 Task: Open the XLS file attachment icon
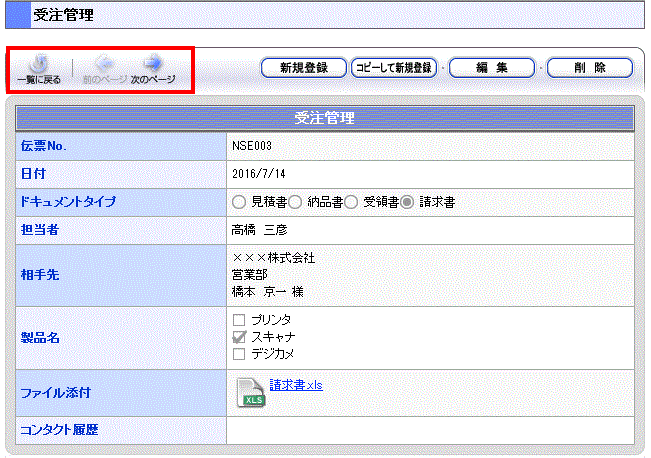[251, 392]
